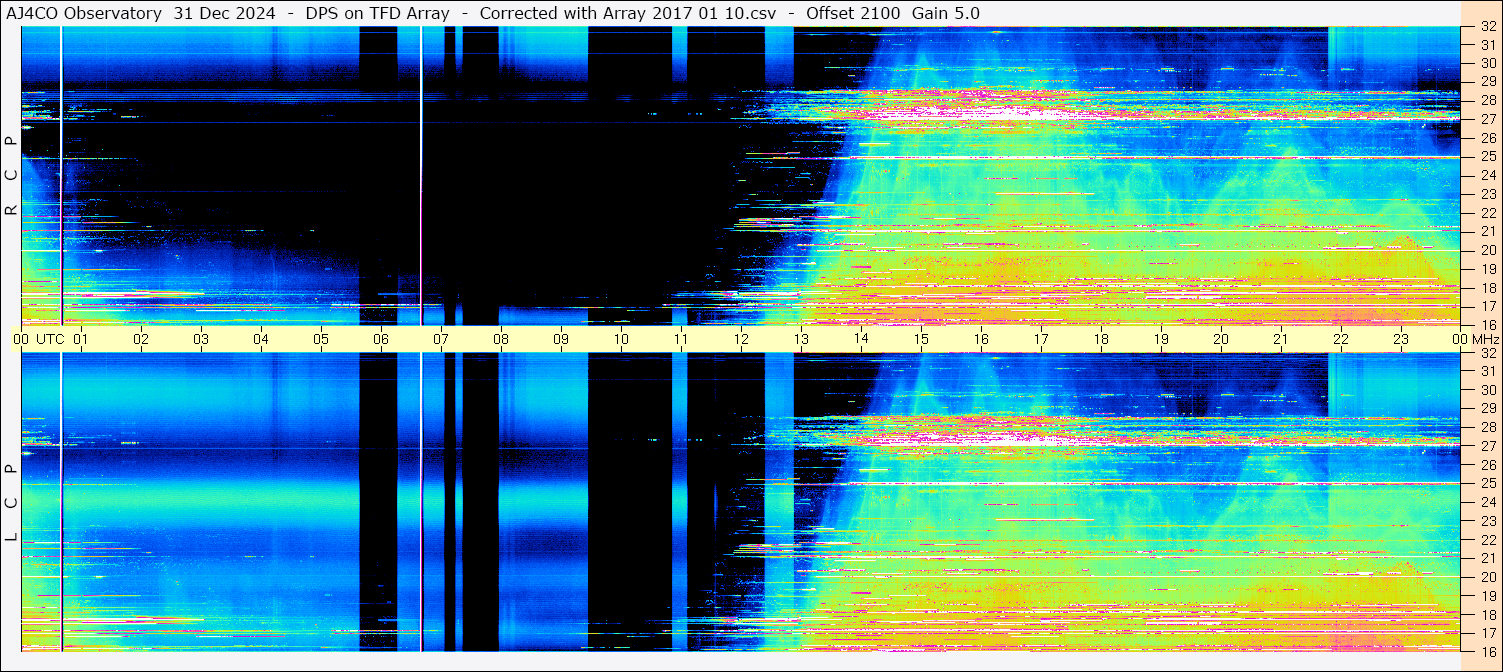Viewport: 1503px width, 672px height.
Task: Select the 14 hour tick label
Action: pyautogui.click(x=861, y=339)
